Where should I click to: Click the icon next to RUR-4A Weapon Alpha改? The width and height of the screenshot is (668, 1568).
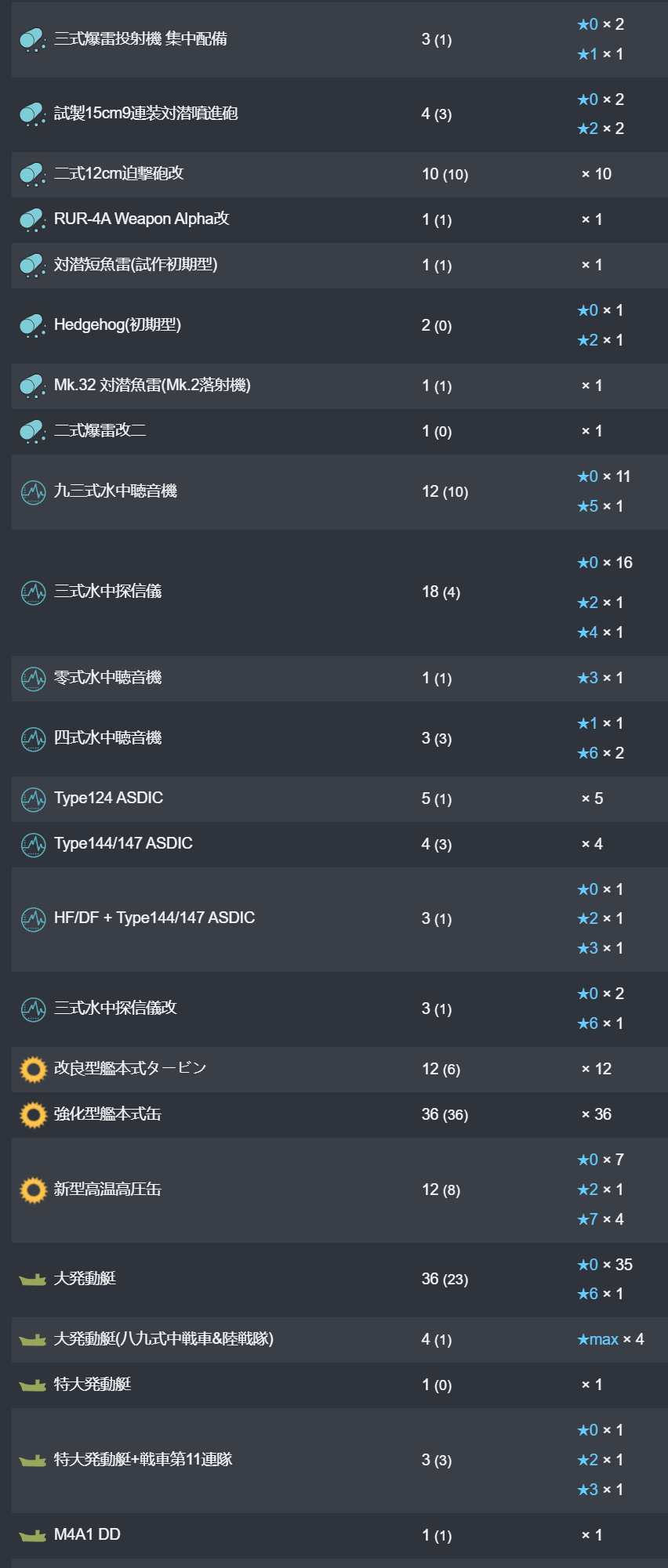[x=33, y=219]
